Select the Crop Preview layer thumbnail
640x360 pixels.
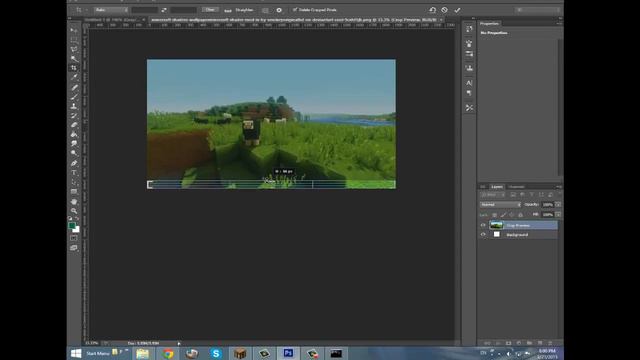[x=496, y=225]
